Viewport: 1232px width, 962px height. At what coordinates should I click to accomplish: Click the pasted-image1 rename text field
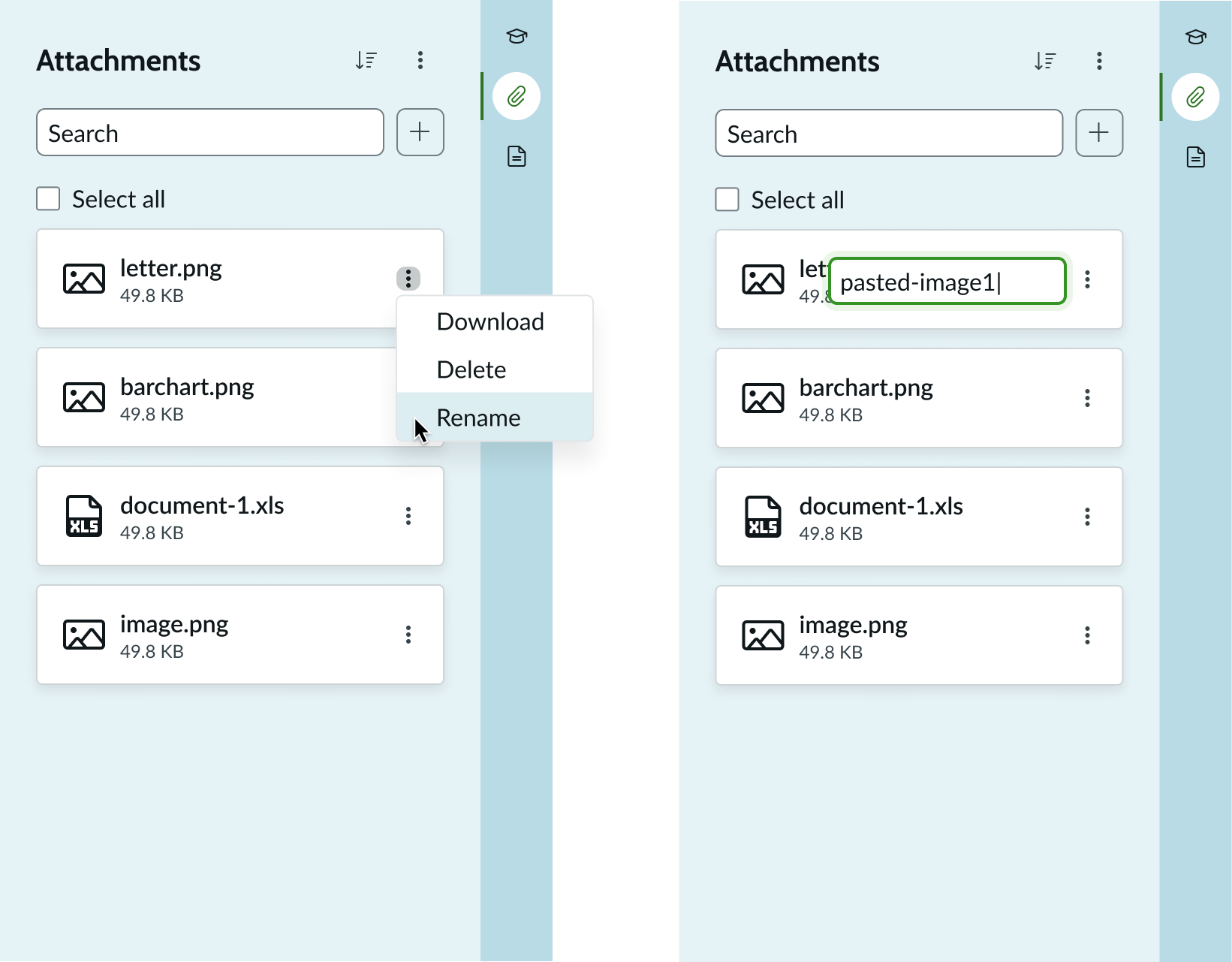[x=947, y=282]
